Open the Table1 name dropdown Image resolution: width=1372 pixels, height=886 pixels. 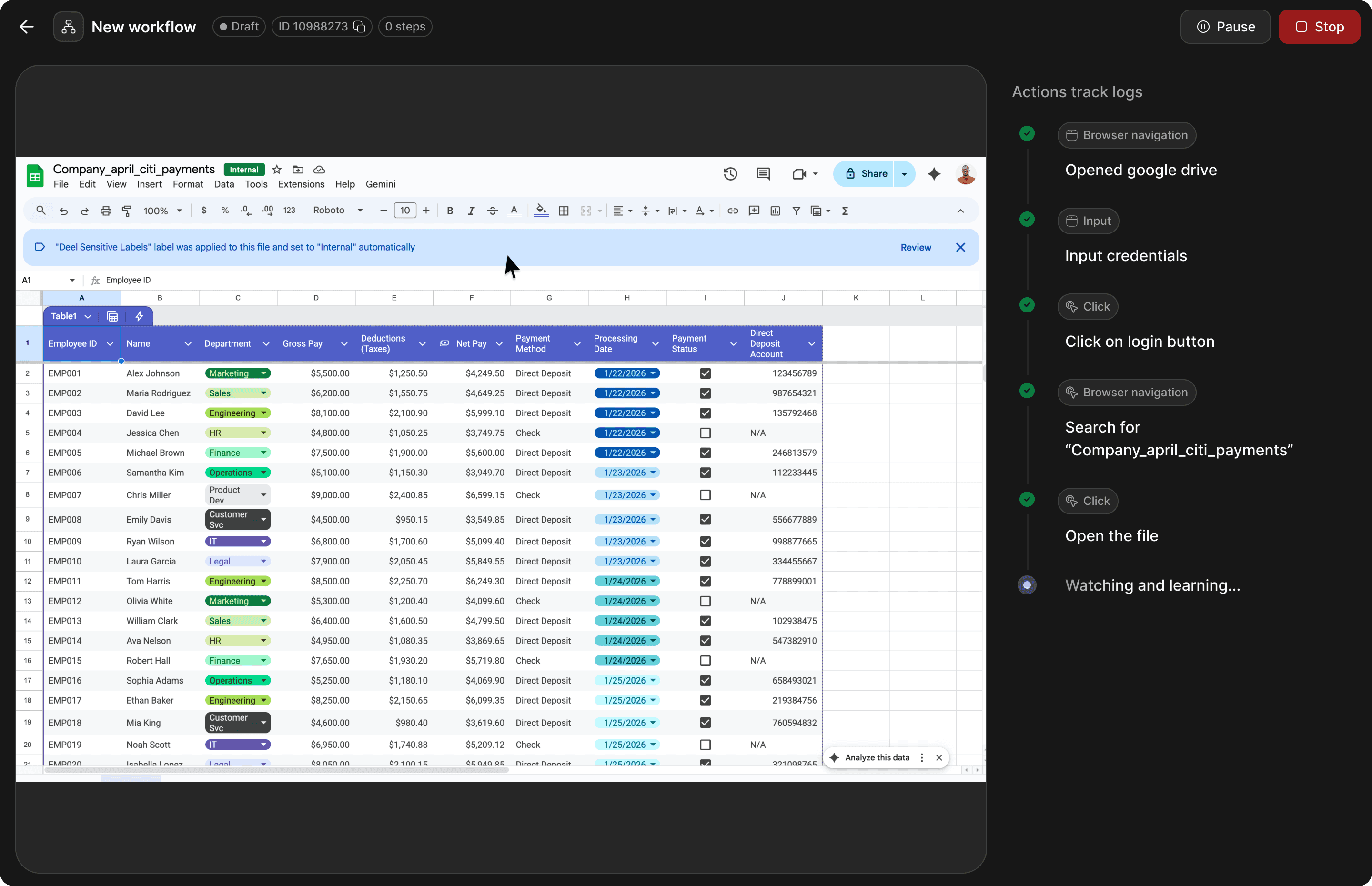(71, 316)
